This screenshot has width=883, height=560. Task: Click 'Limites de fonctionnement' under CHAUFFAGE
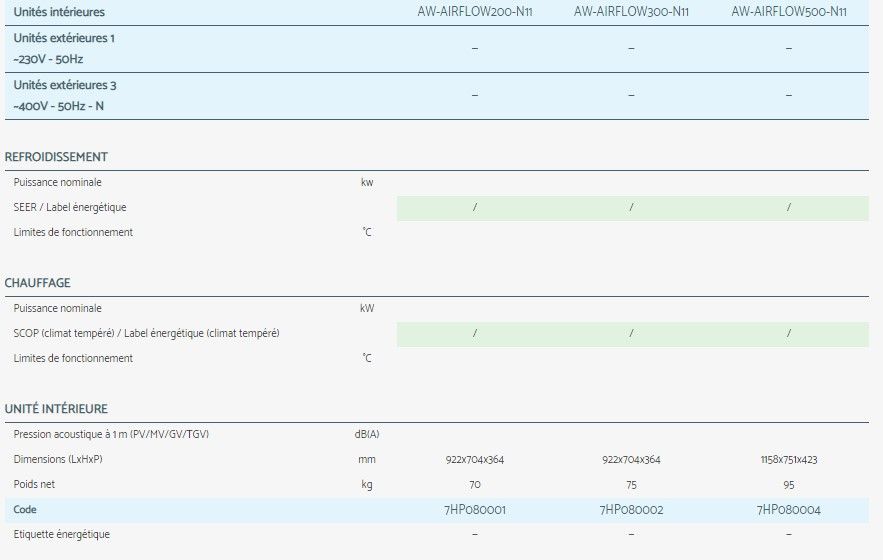[x=73, y=358]
